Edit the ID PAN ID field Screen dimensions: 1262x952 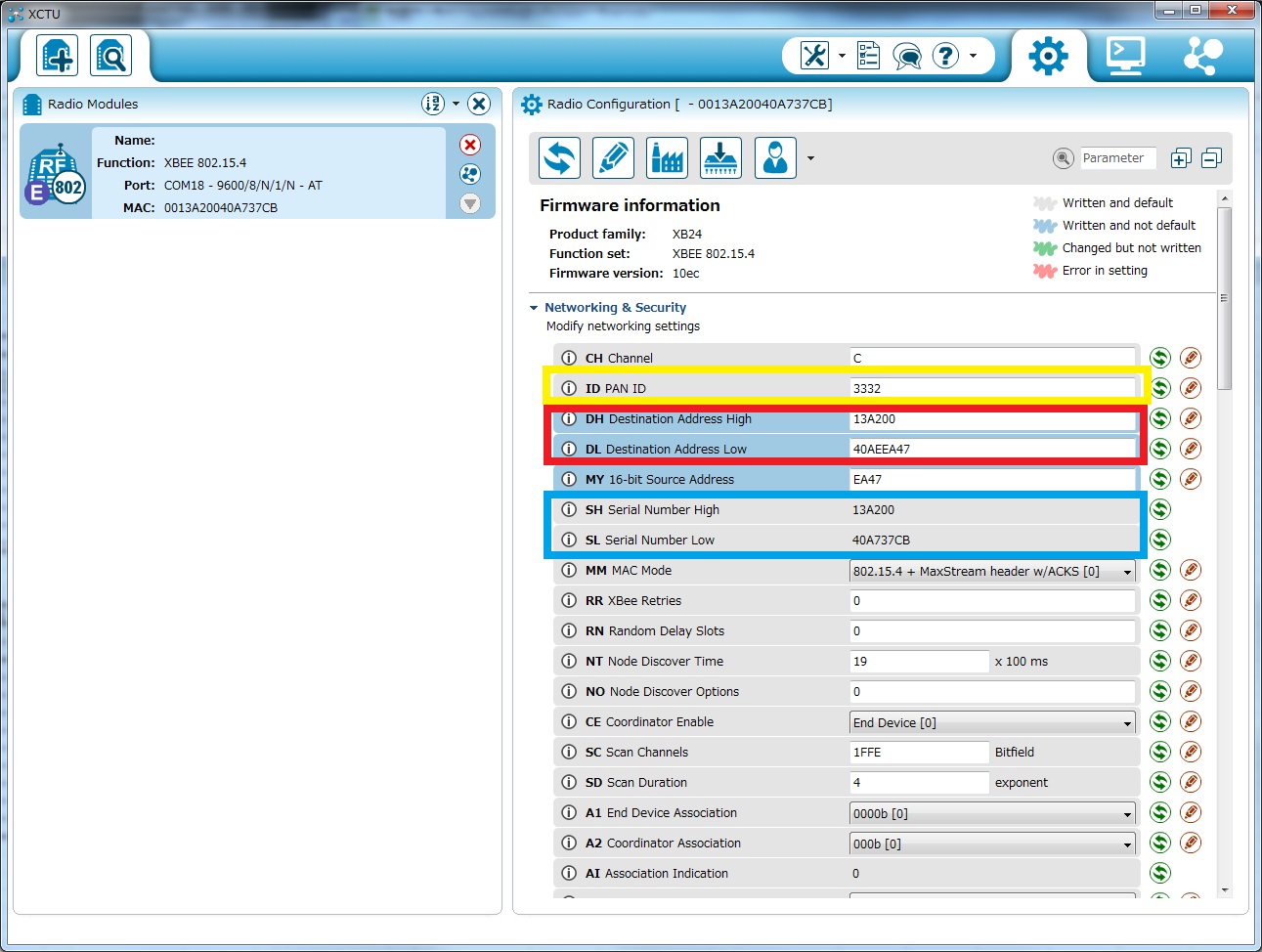click(992, 388)
